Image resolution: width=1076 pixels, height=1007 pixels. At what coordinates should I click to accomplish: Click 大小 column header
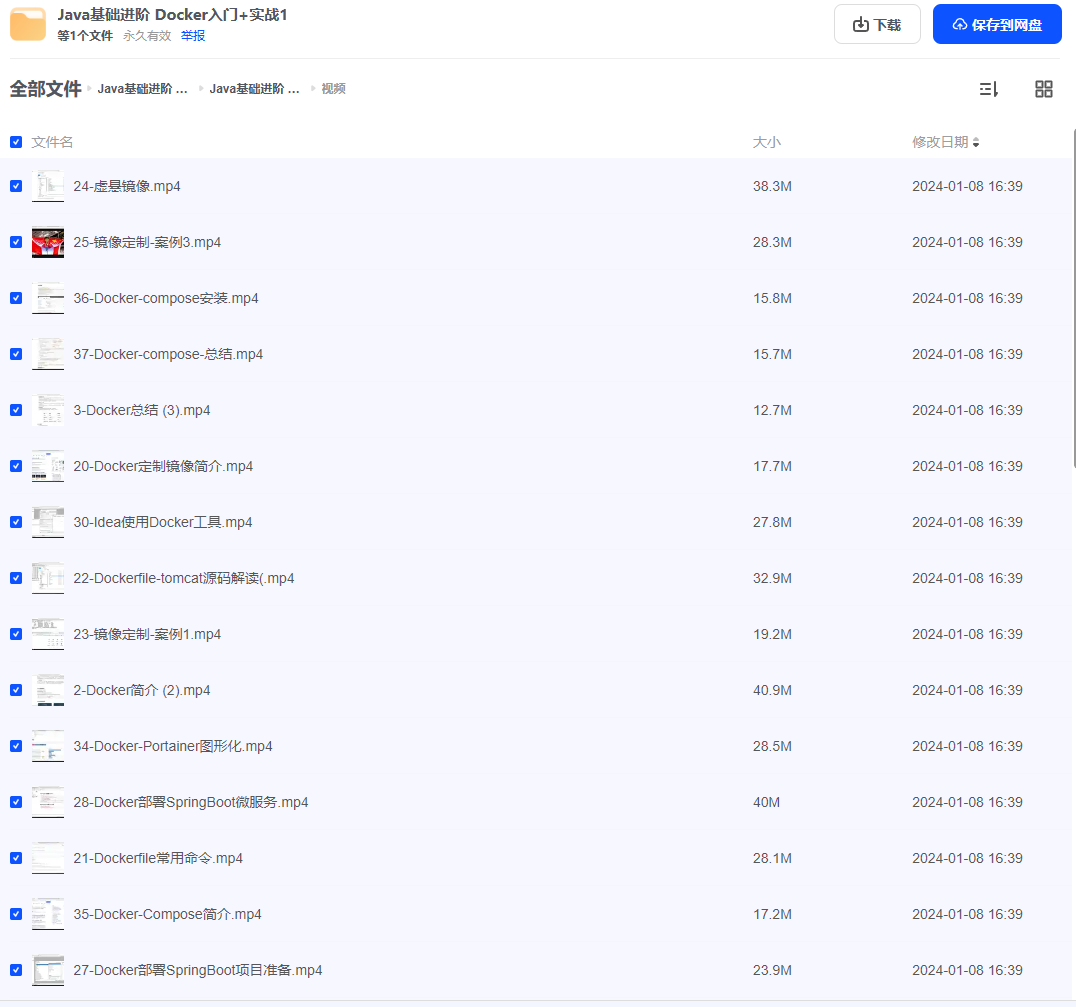[767, 142]
